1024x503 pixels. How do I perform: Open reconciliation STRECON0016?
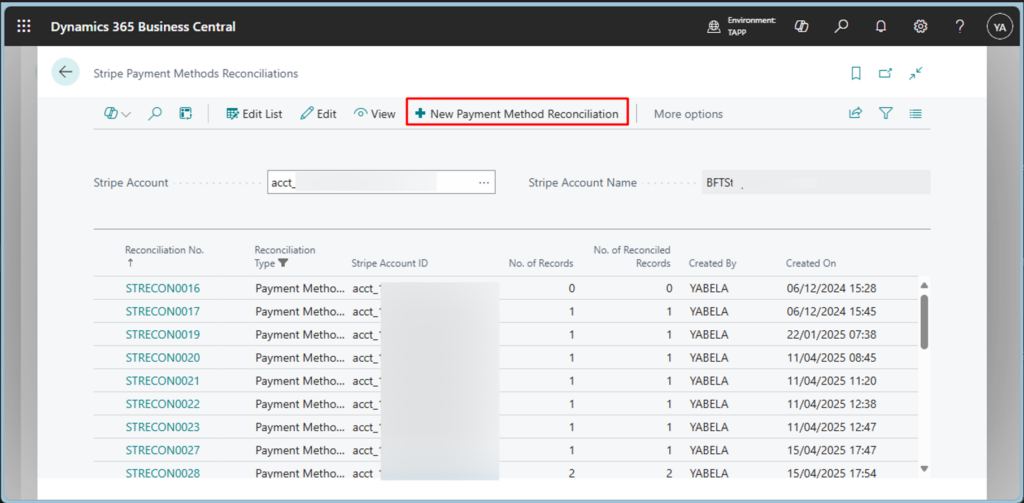pyautogui.click(x=163, y=288)
